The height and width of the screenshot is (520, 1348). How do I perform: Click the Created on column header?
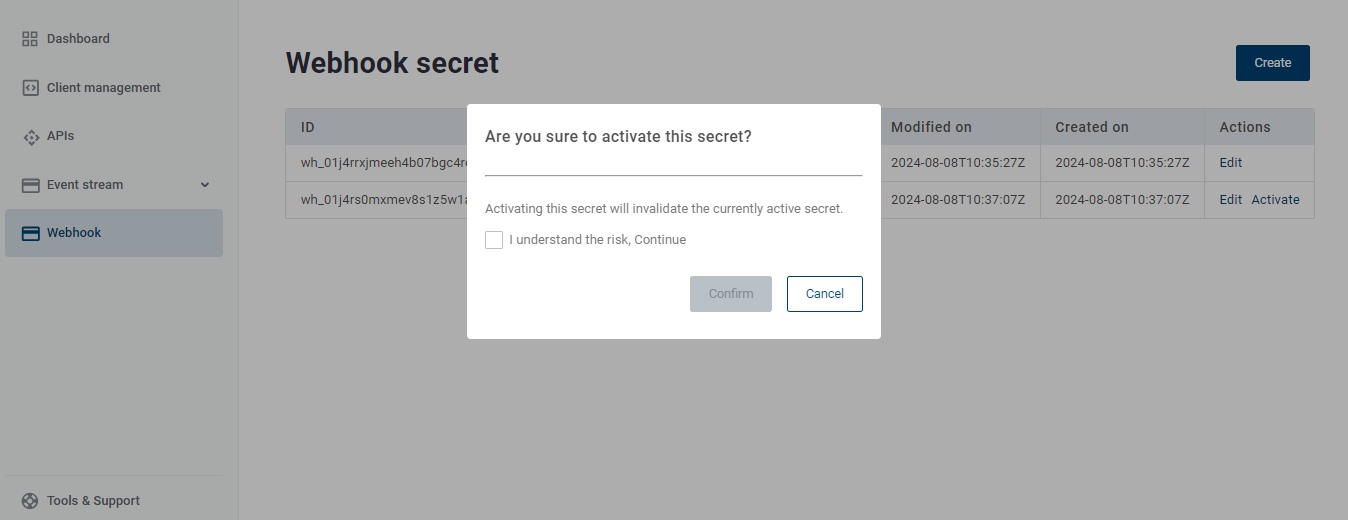pos(1092,127)
